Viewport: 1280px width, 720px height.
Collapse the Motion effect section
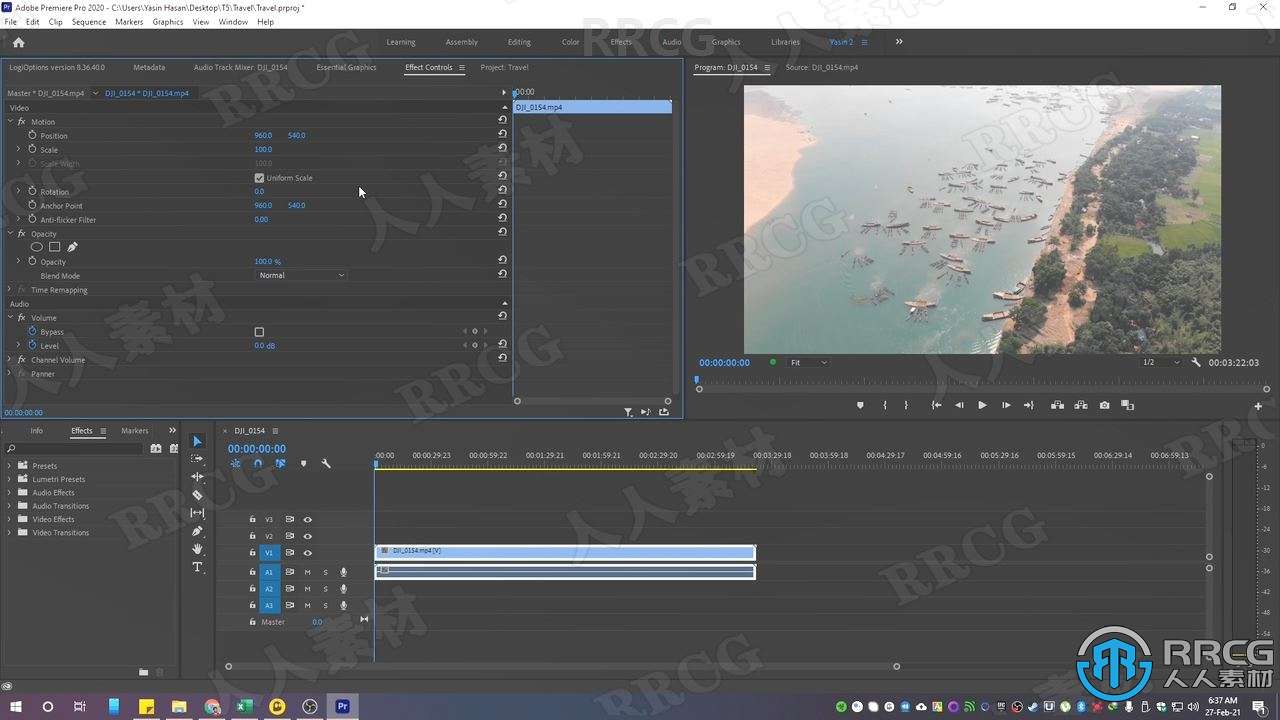(x=10, y=121)
